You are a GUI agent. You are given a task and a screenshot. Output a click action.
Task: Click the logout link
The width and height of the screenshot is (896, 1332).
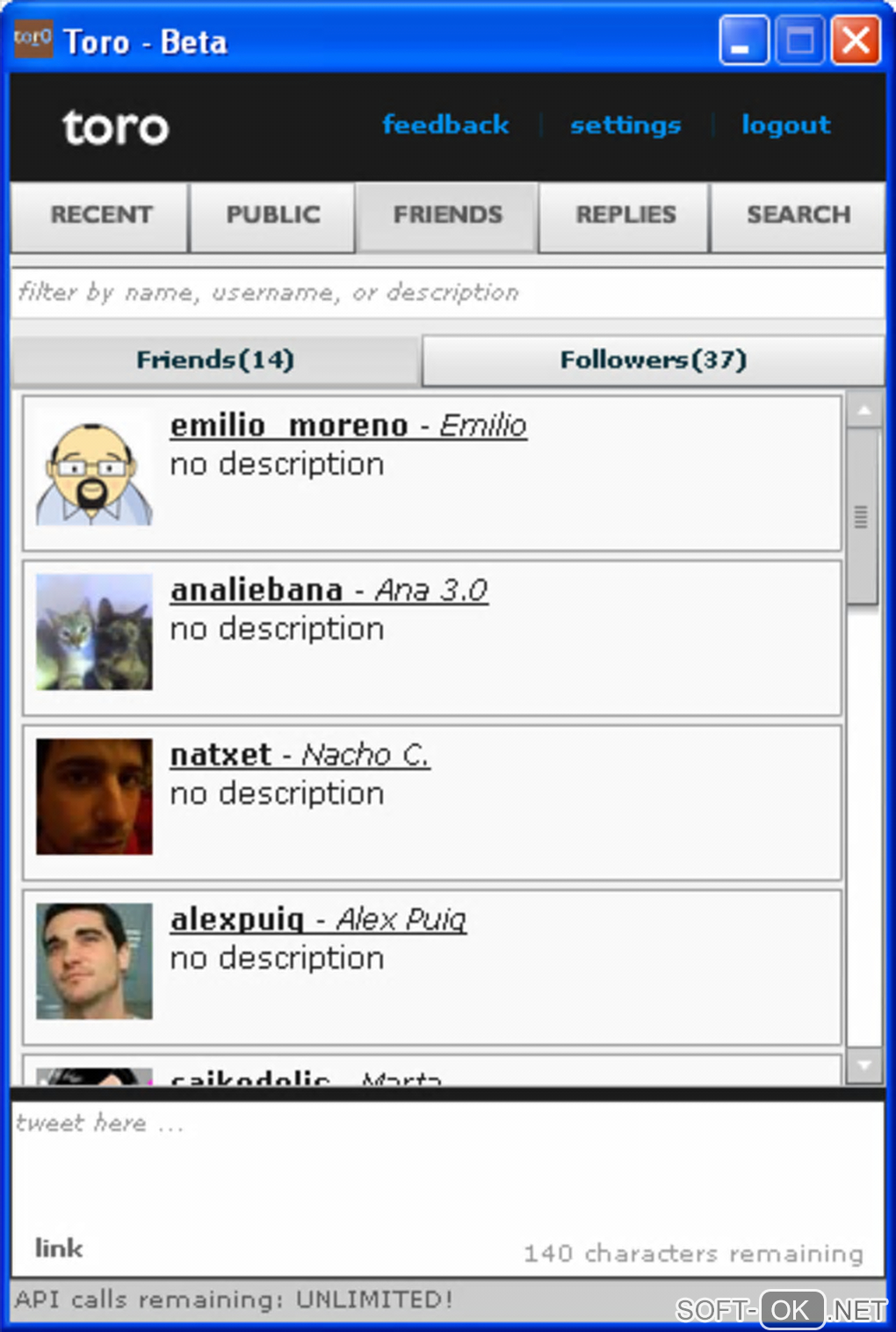[785, 125]
